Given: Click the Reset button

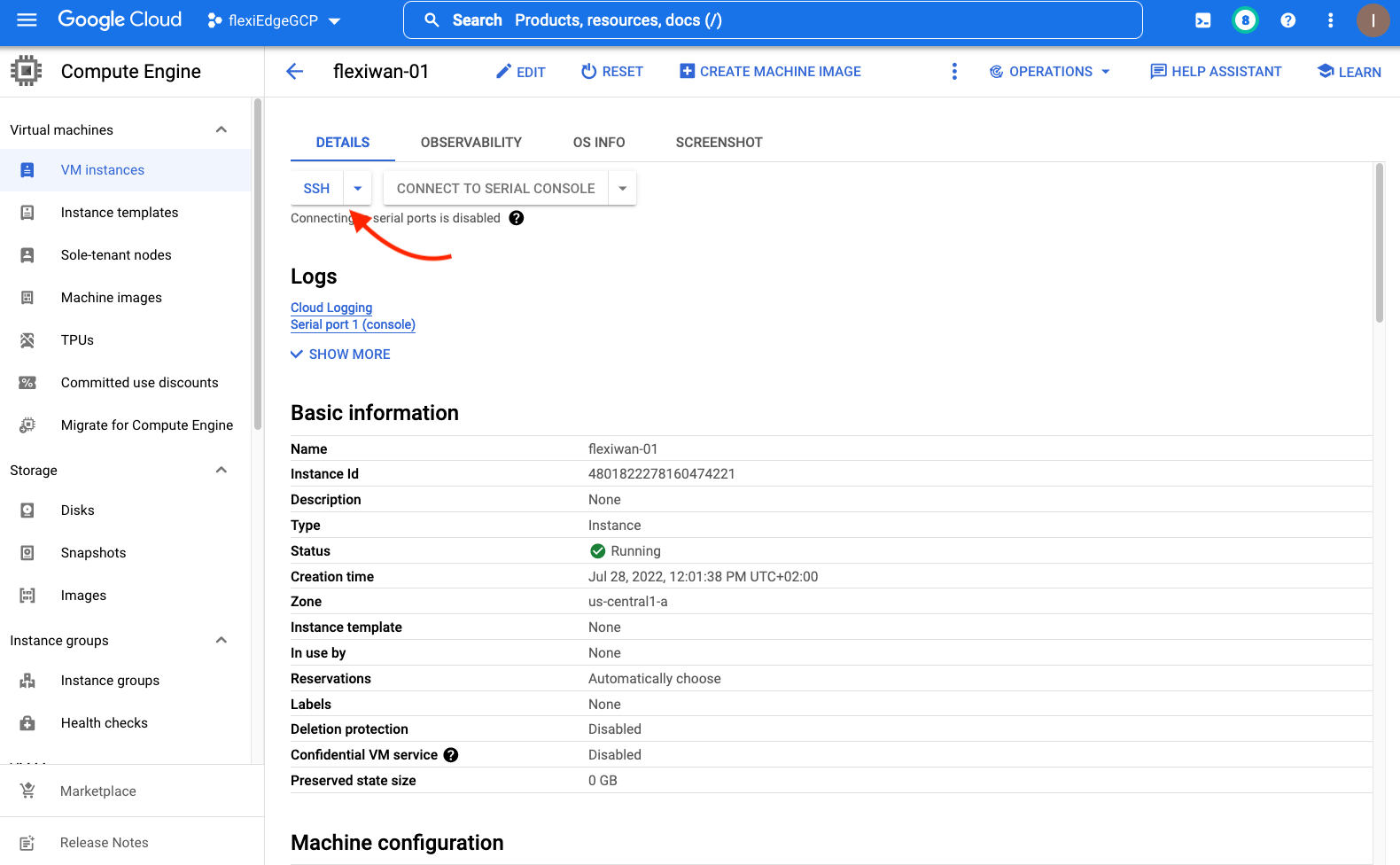Looking at the screenshot, I should 612,72.
